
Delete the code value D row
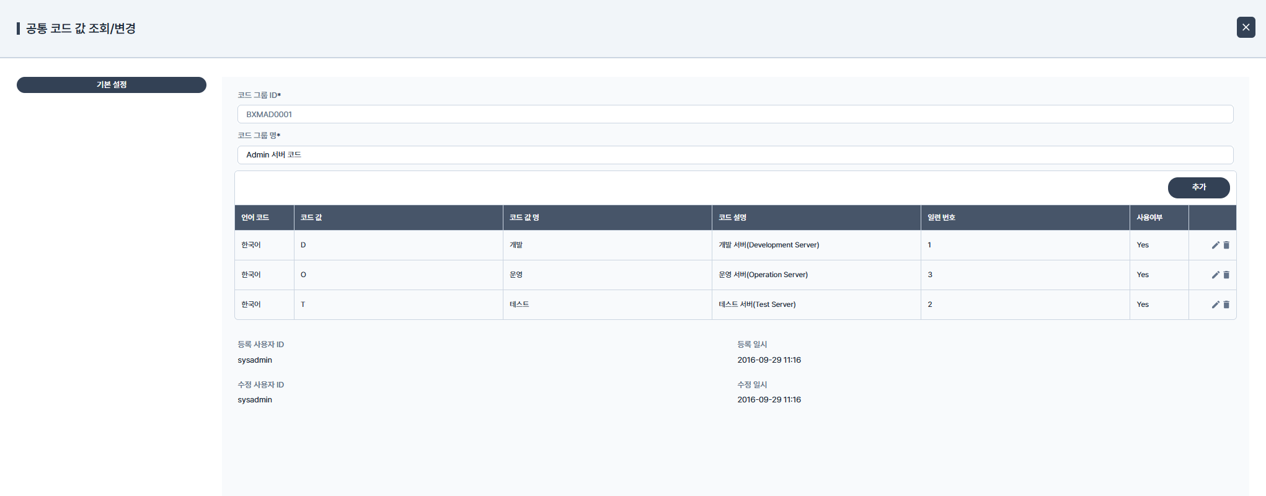[1226, 245]
